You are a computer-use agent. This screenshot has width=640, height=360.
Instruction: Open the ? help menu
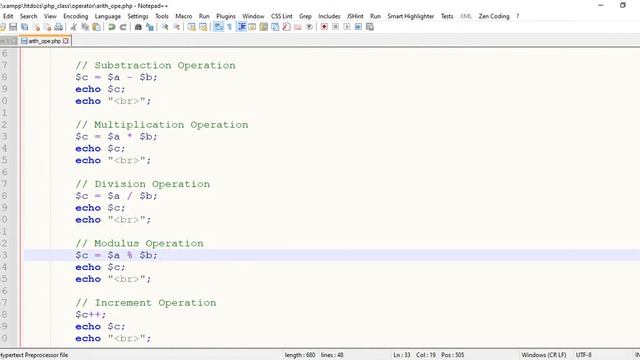click(x=518, y=16)
